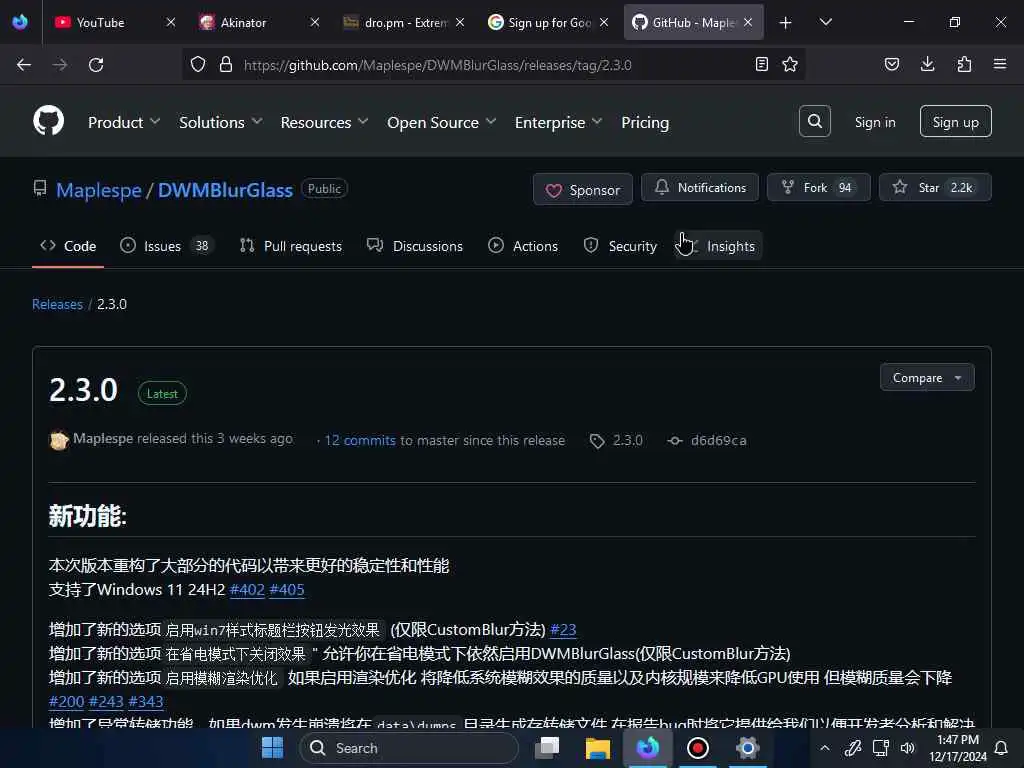Open the Actions tab
This screenshot has width=1024, height=768.
point(523,246)
